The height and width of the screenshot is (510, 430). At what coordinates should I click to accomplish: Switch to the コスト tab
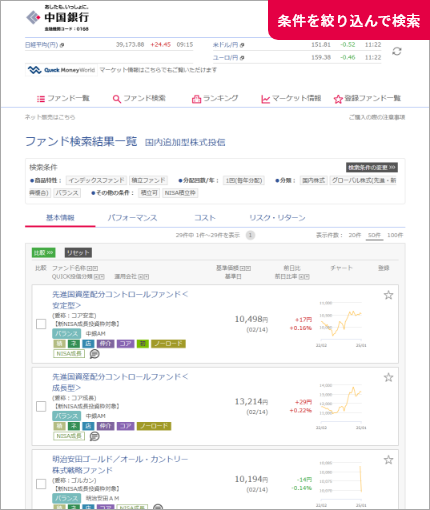[x=205, y=218]
